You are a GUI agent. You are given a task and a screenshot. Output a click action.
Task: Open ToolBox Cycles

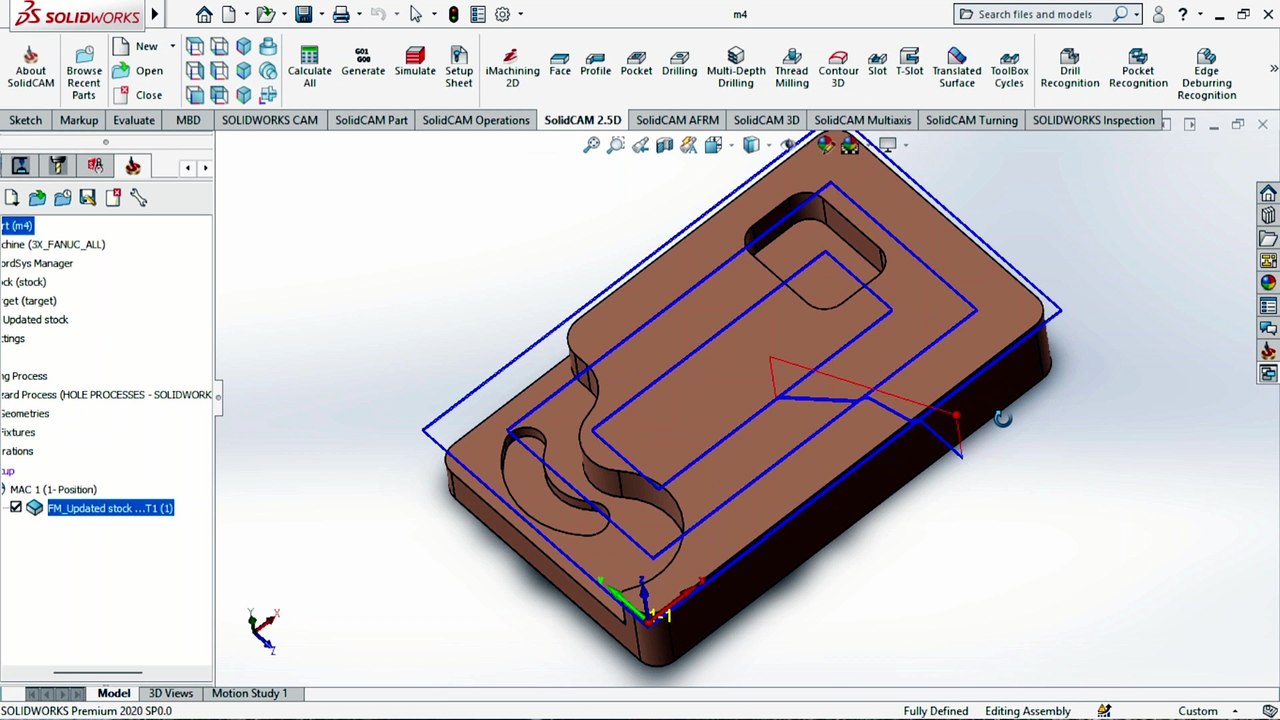tap(1009, 68)
